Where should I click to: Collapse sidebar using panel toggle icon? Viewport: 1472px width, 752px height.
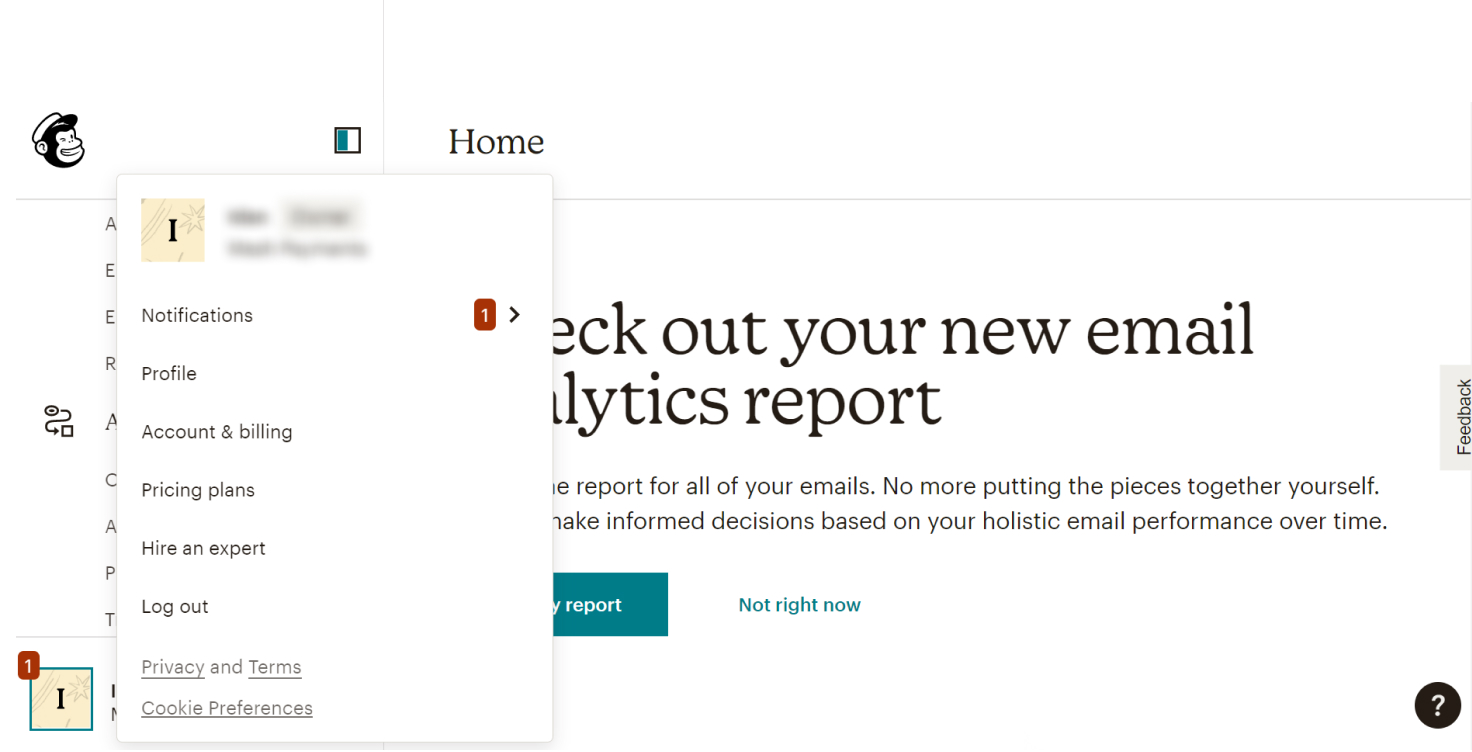pos(347,140)
